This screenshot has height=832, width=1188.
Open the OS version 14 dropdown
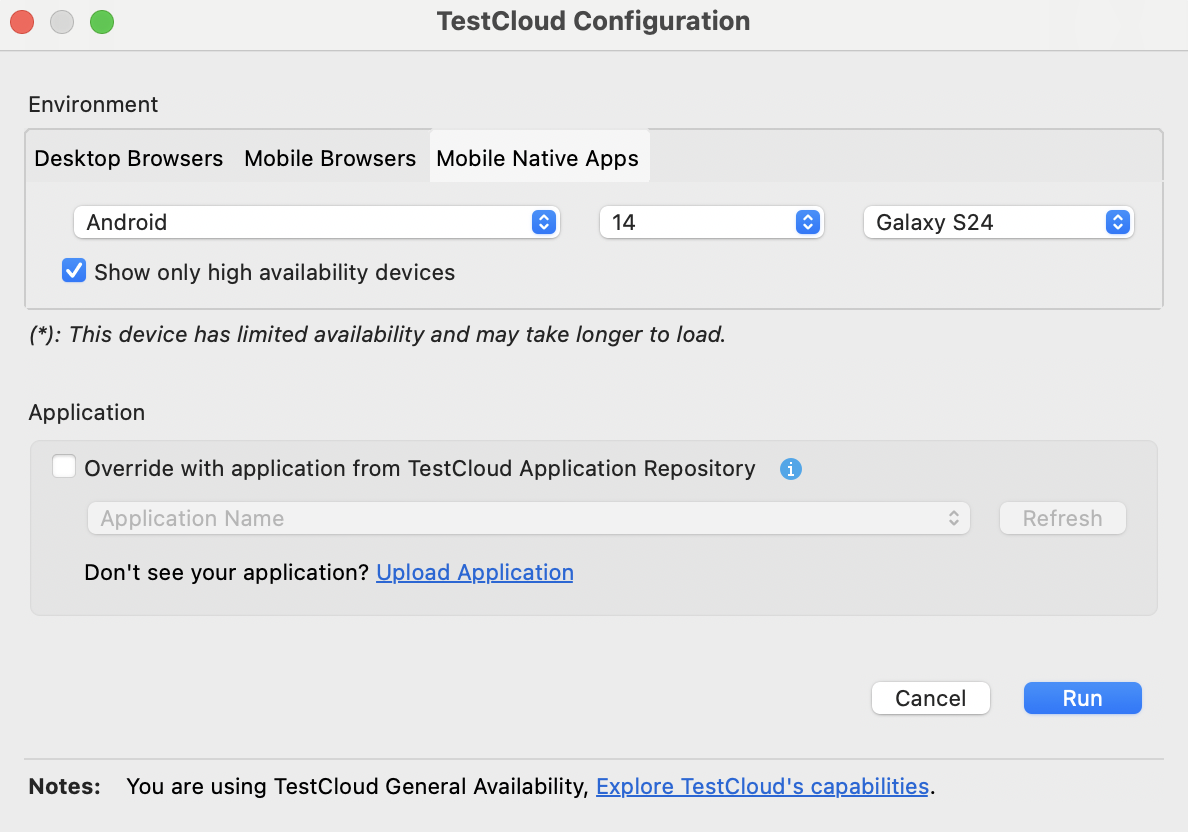point(710,222)
